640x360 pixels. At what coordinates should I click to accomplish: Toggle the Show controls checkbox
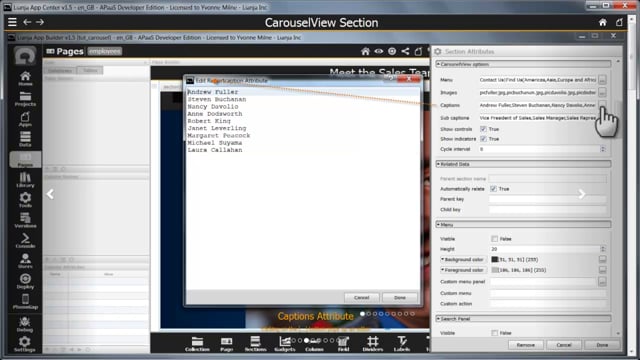[x=483, y=129]
